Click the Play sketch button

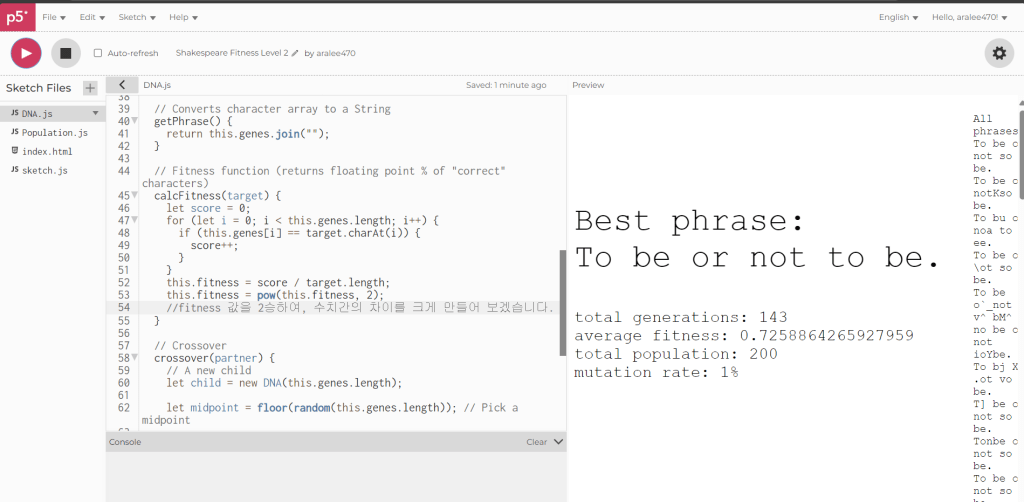pyautogui.click(x=26, y=53)
